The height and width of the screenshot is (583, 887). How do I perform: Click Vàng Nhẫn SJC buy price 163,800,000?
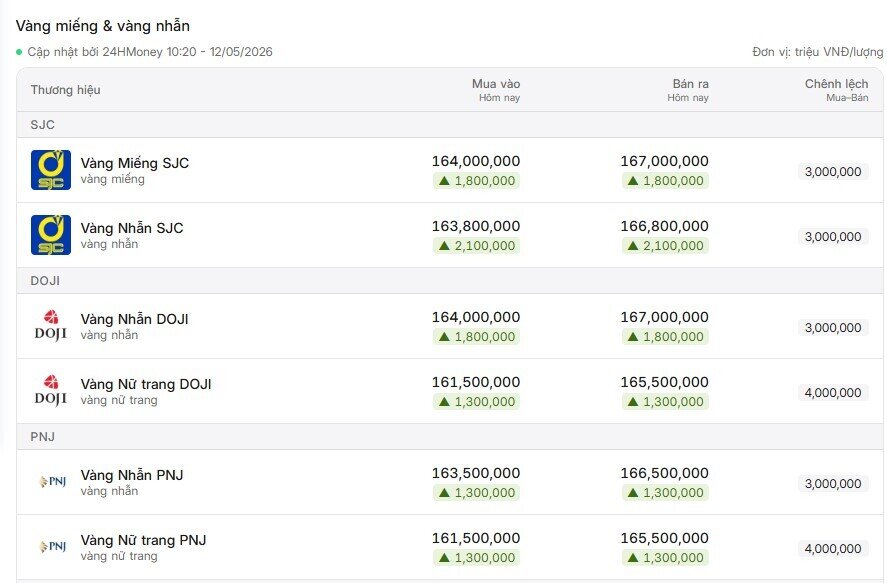[x=476, y=226]
